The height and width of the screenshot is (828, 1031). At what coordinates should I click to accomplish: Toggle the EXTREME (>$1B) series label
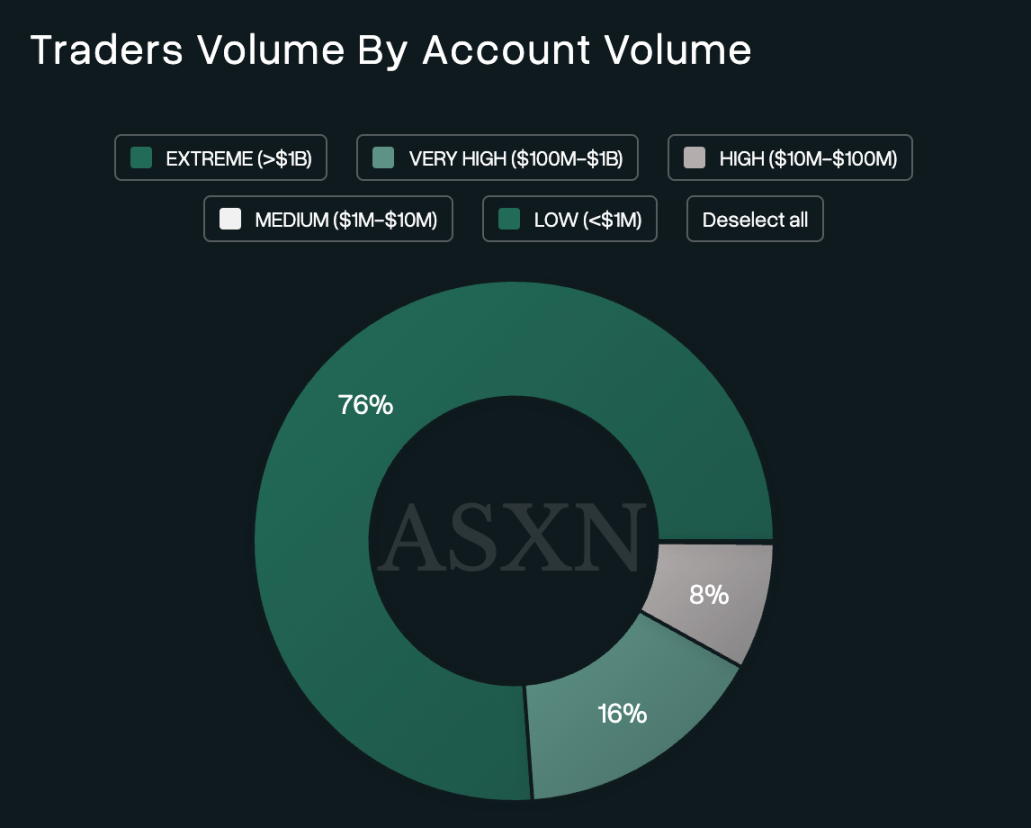(x=239, y=158)
